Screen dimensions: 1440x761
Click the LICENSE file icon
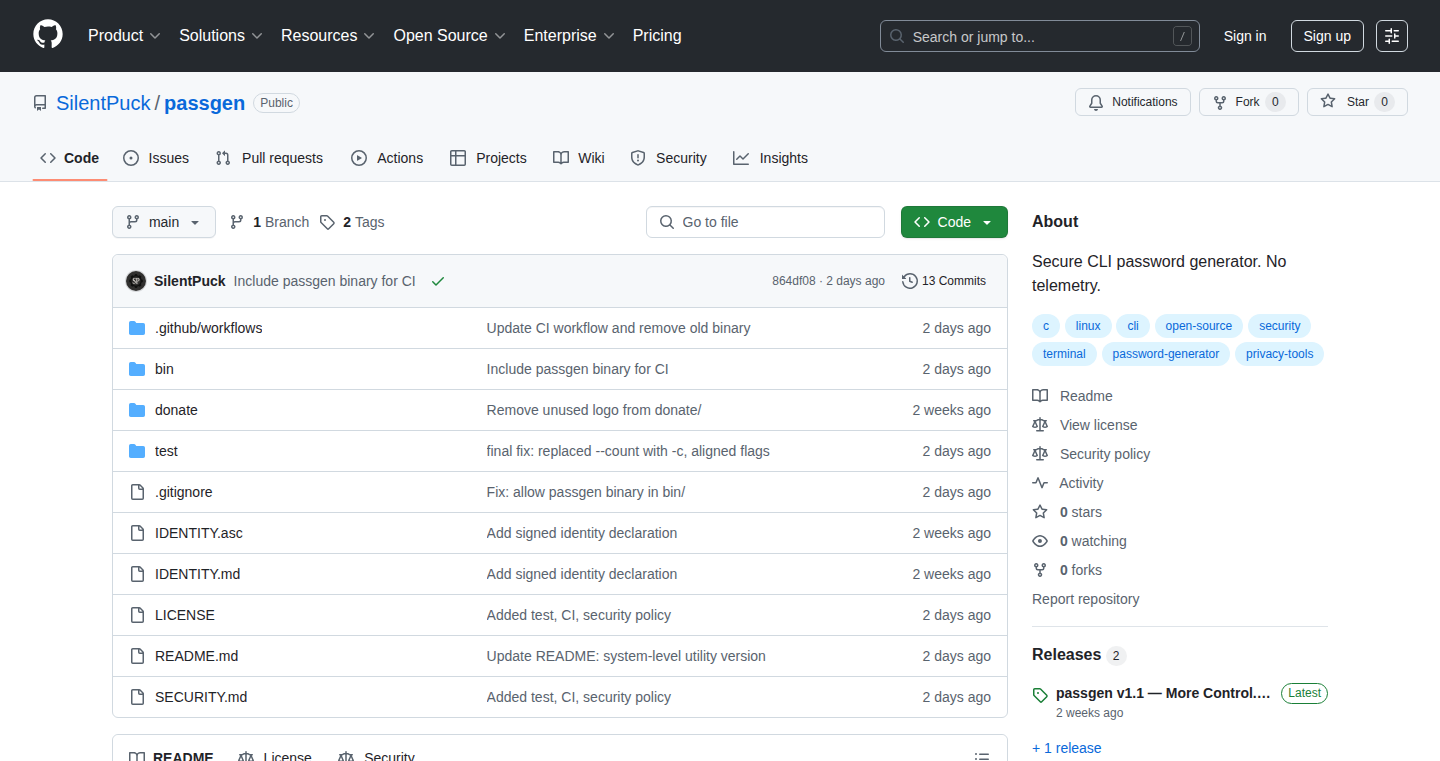pyautogui.click(x=137, y=615)
